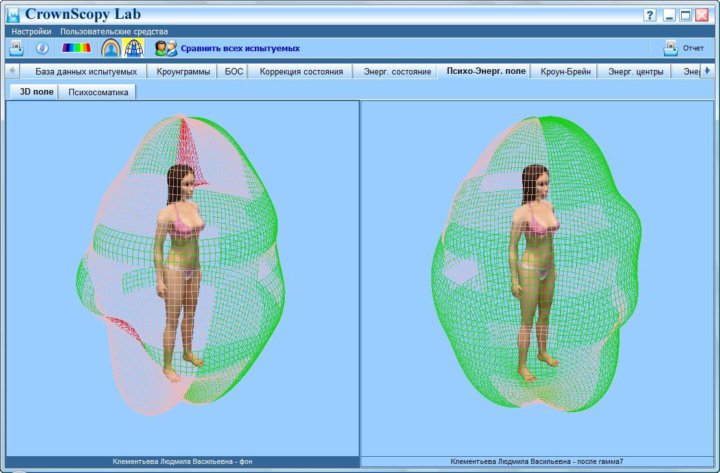The width and height of the screenshot is (720, 473).
Task: Select the highlighted wireframe grid field icon
Action: (134, 48)
